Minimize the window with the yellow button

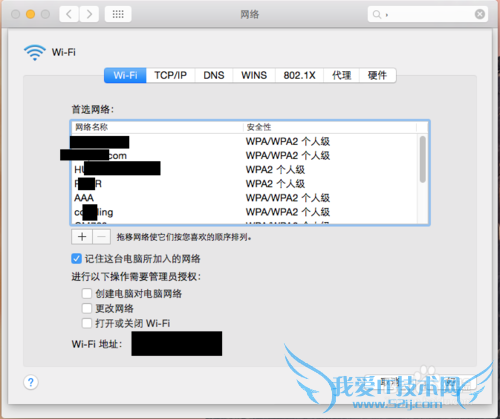(30, 14)
